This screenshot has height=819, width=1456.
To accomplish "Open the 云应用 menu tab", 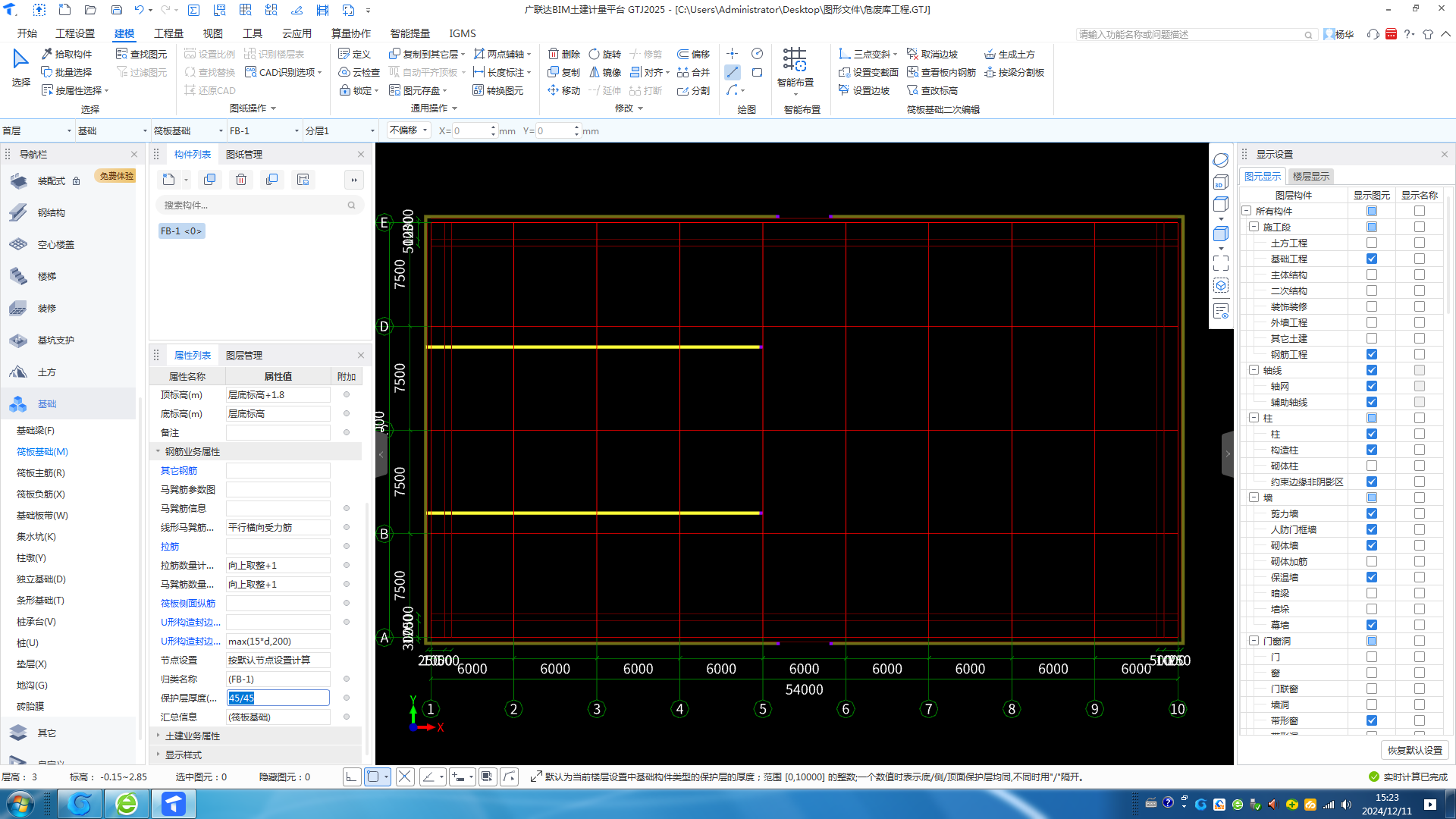I will [297, 33].
